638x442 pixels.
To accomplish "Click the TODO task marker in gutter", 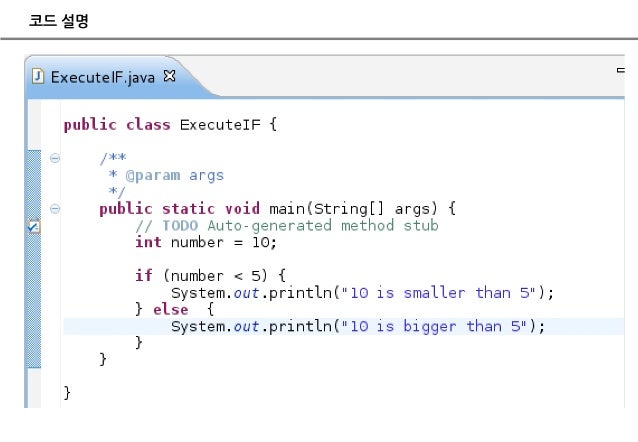I will [x=34, y=226].
